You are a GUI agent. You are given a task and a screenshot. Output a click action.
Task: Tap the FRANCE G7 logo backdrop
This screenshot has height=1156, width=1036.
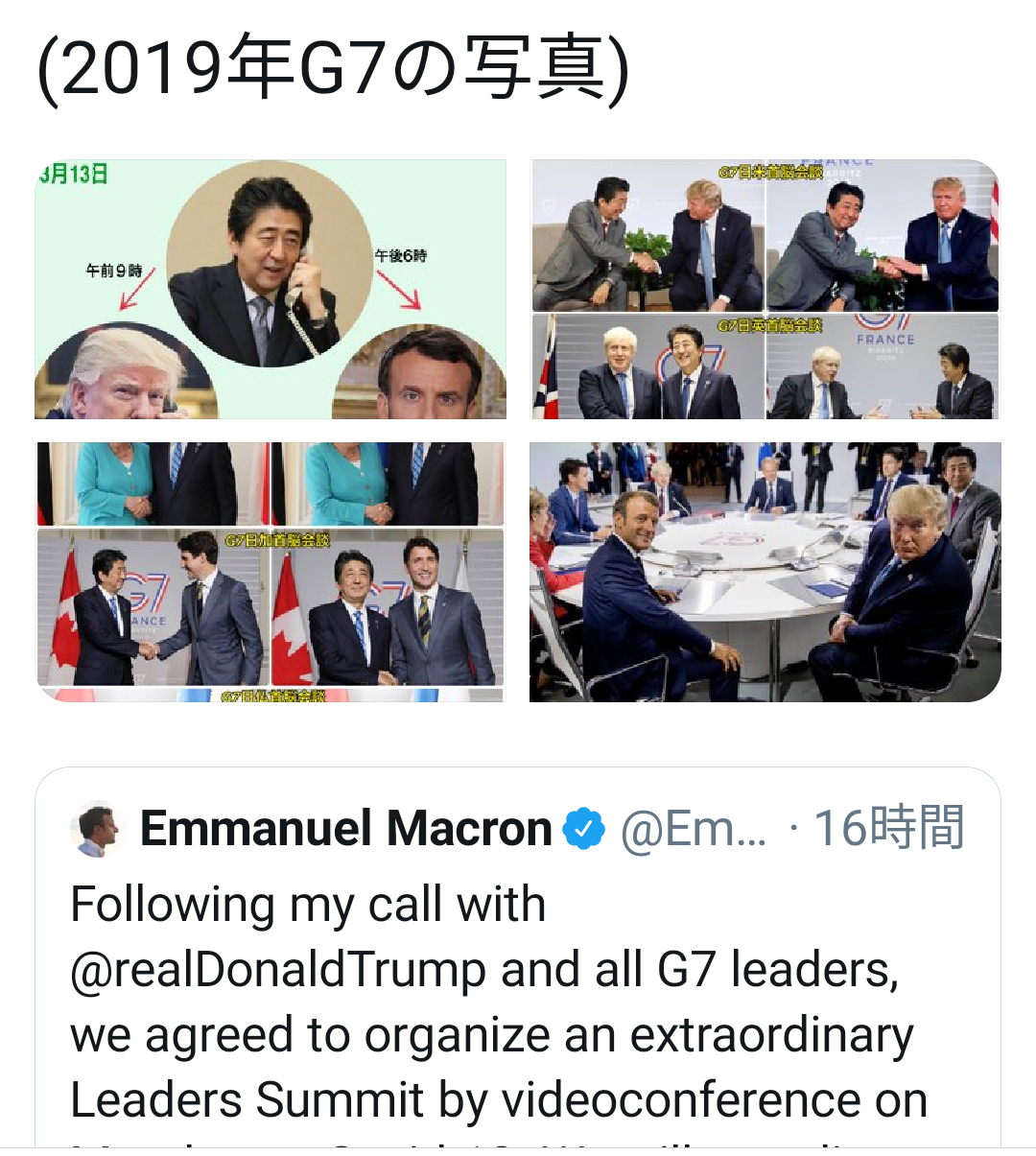click(x=885, y=336)
